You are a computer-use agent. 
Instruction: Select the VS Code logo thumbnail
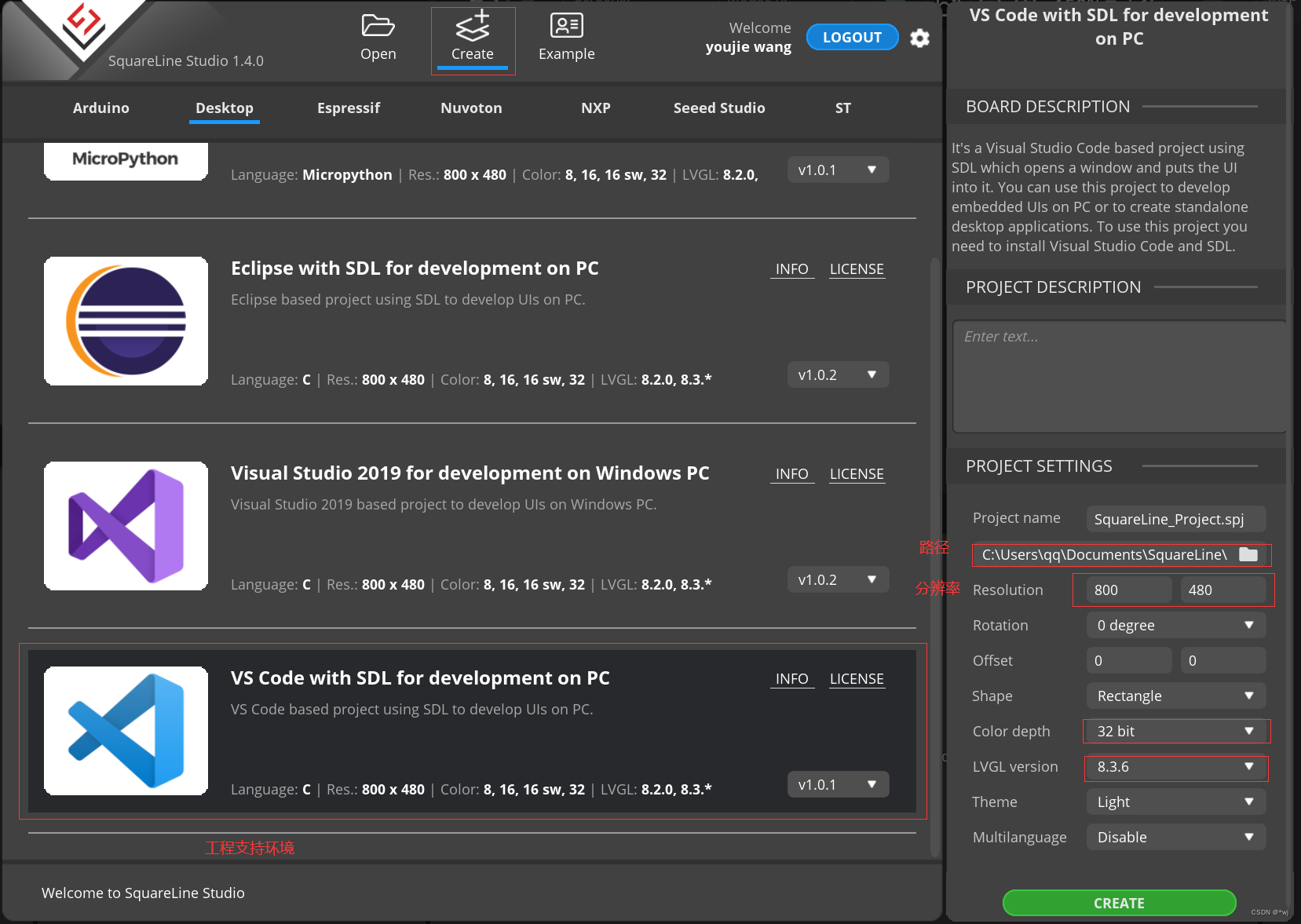(x=126, y=731)
